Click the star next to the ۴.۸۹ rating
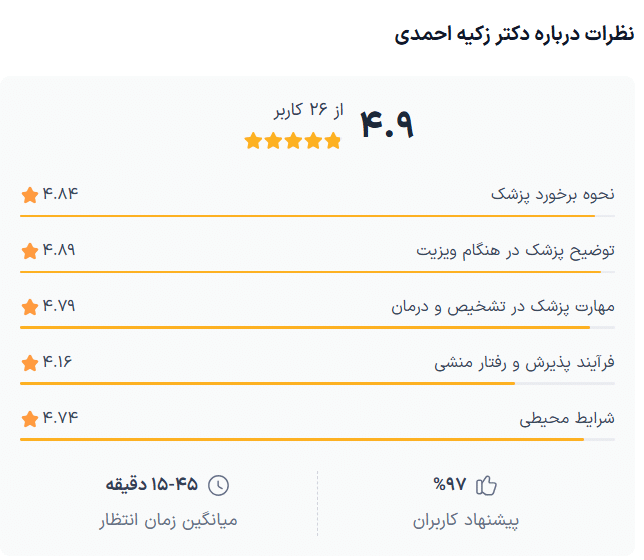The width and height of the screenshot is (644, 560). coord(30,250)
